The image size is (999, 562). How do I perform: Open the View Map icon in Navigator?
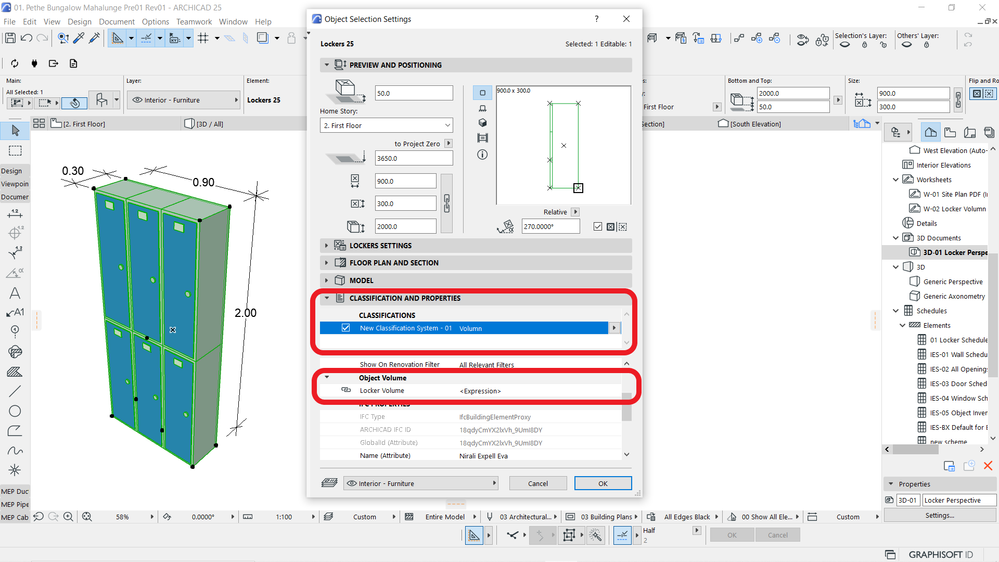click(x=950, y=133)
